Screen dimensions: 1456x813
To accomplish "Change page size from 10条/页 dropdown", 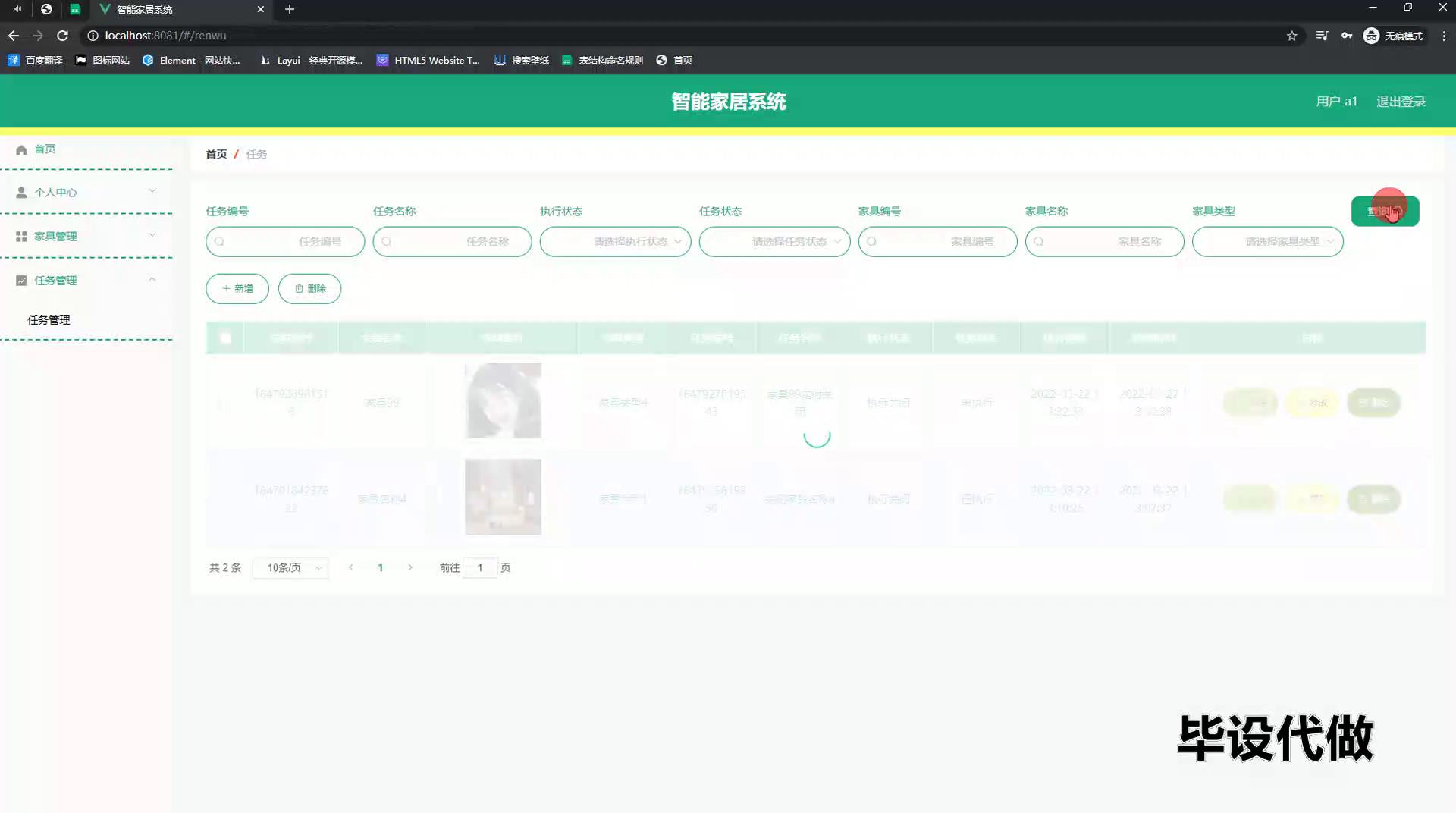I will click(290, 568).
